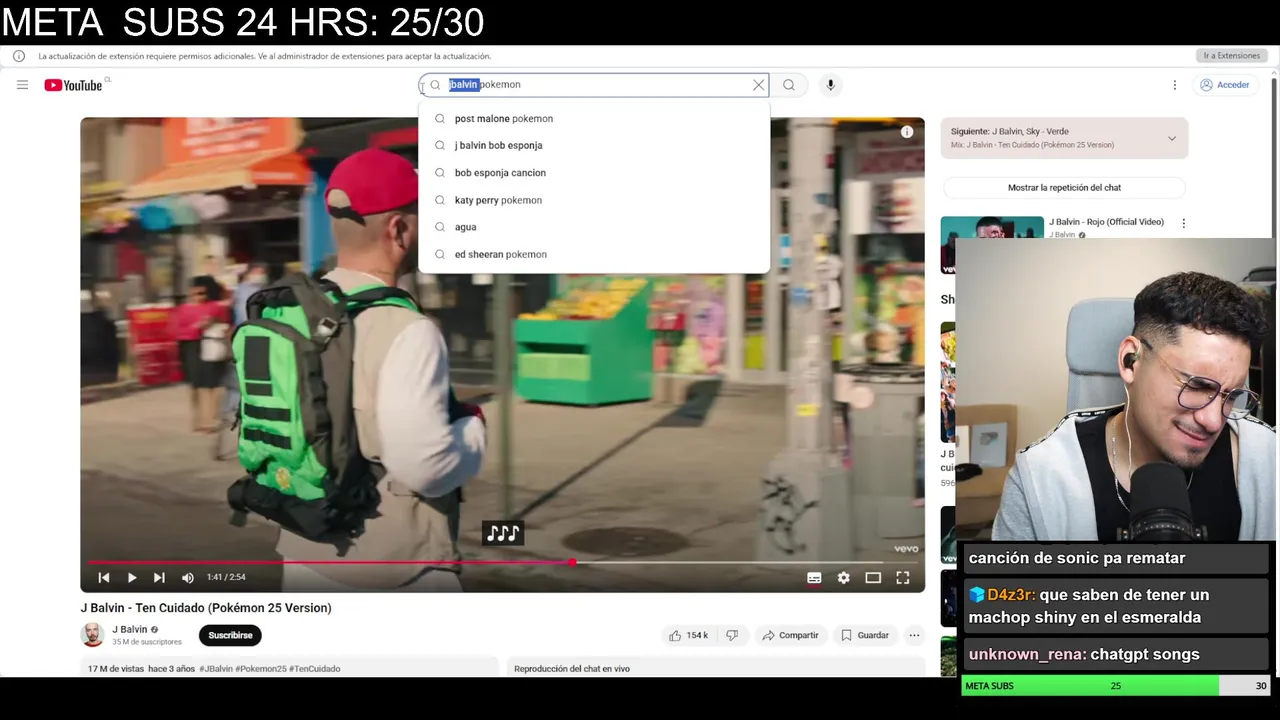This screenshot has height=720, width=1280.
Task: Open J Balvin channel avatar
Action: pos(92,635)
